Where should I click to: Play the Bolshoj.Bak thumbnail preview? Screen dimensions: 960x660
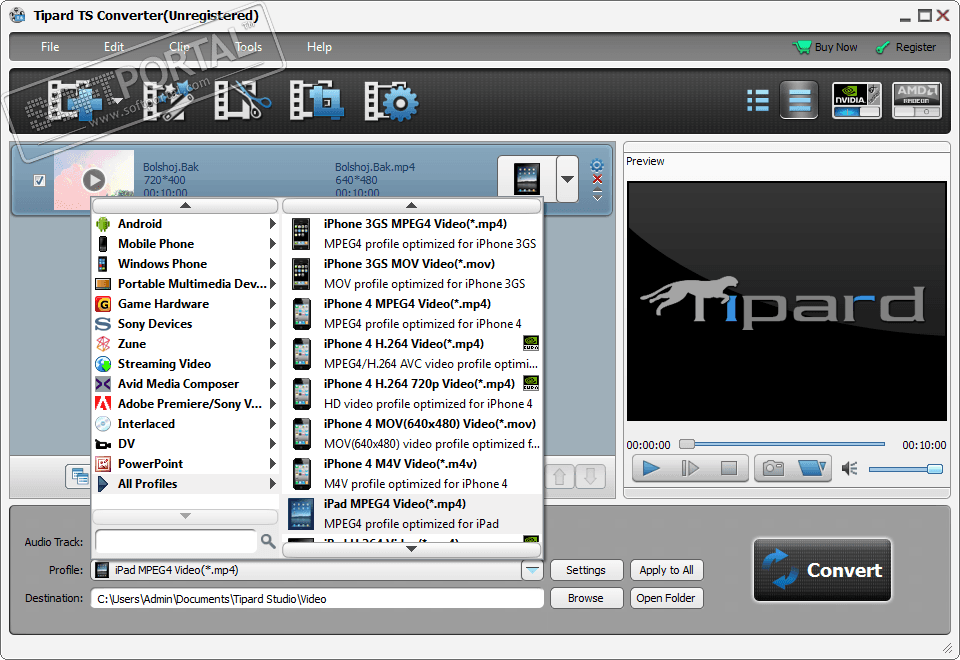[94, 180]
